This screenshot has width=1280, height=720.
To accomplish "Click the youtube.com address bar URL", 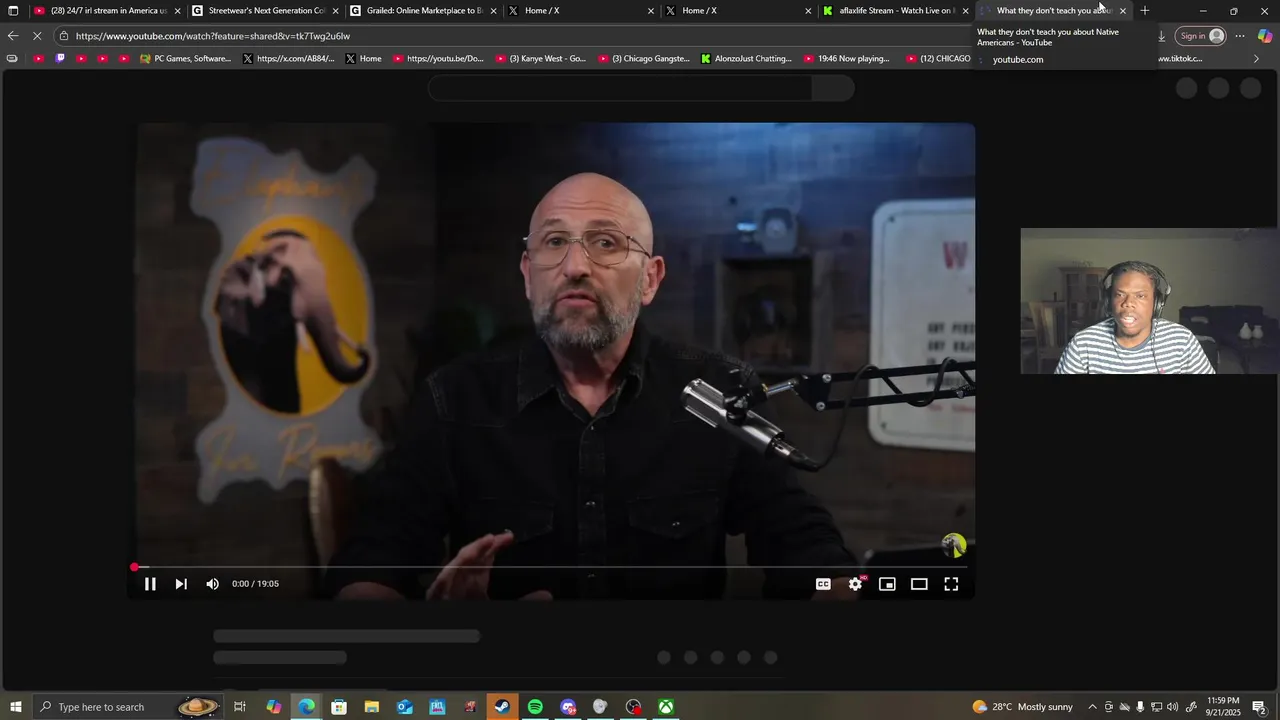I will point(213,36).
